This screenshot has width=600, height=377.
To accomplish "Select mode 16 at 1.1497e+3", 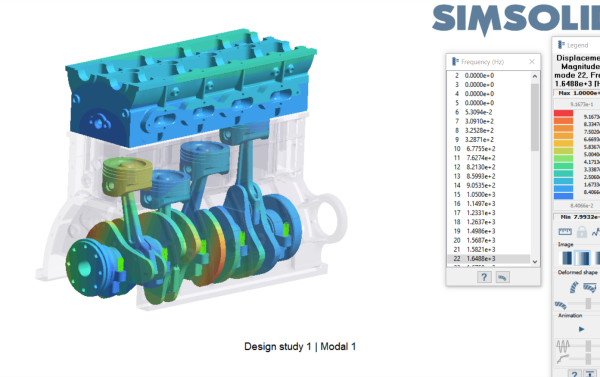I will tap(489, 204).
